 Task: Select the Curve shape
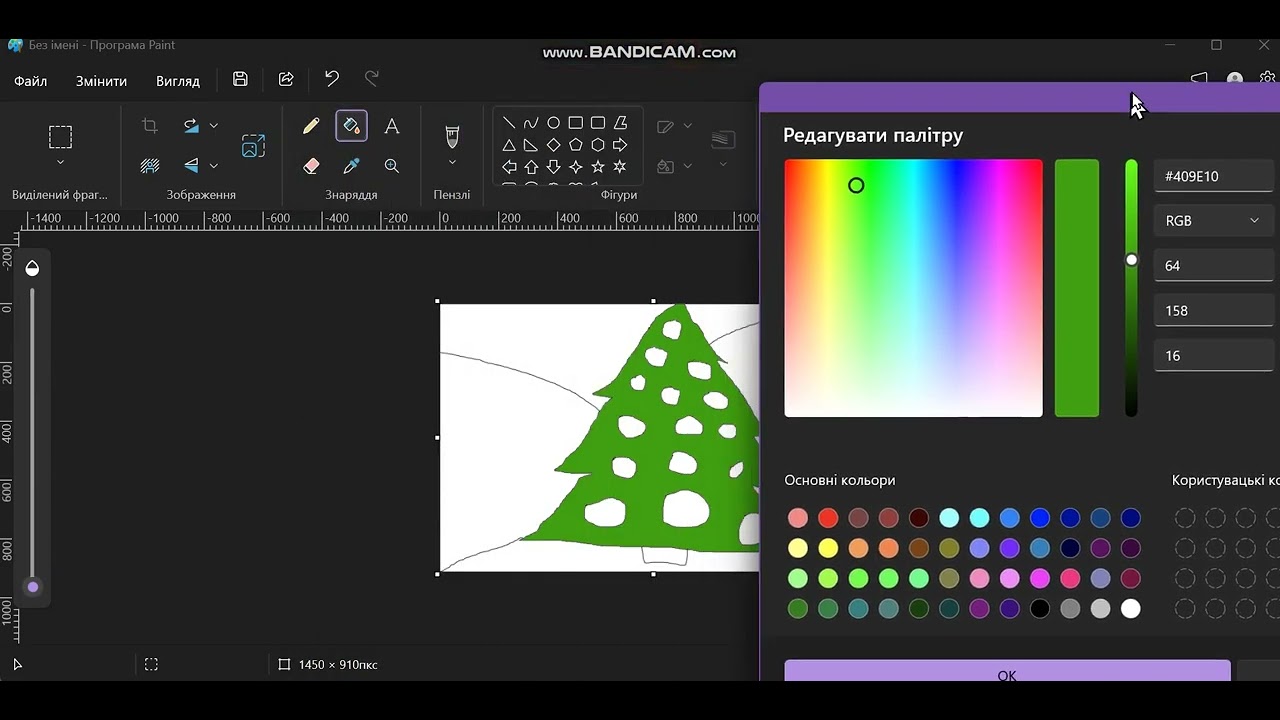531,123
